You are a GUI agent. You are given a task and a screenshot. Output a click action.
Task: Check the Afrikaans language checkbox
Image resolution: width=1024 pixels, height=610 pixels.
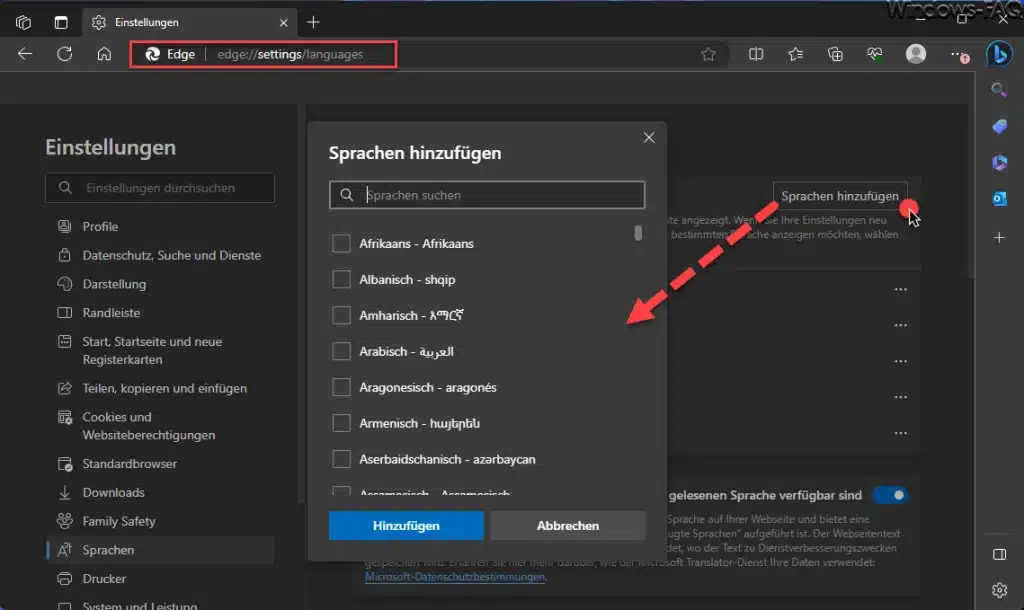coord(342,244)
